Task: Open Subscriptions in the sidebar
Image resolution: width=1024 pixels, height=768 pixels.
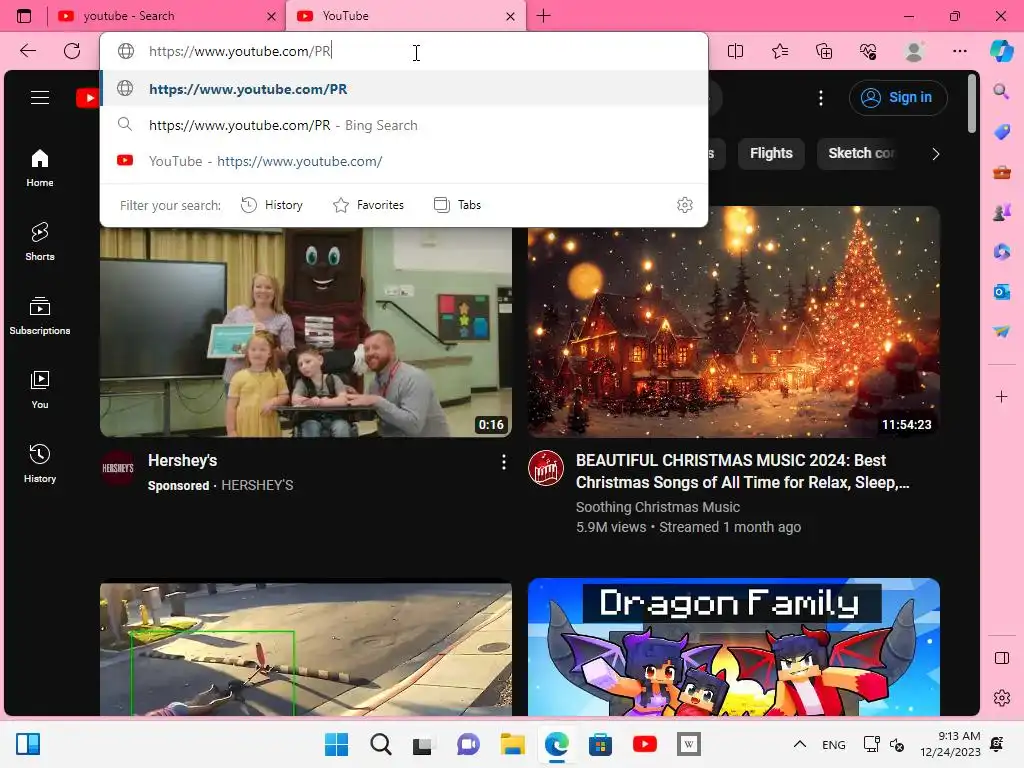Action: [x=40, y=316]
